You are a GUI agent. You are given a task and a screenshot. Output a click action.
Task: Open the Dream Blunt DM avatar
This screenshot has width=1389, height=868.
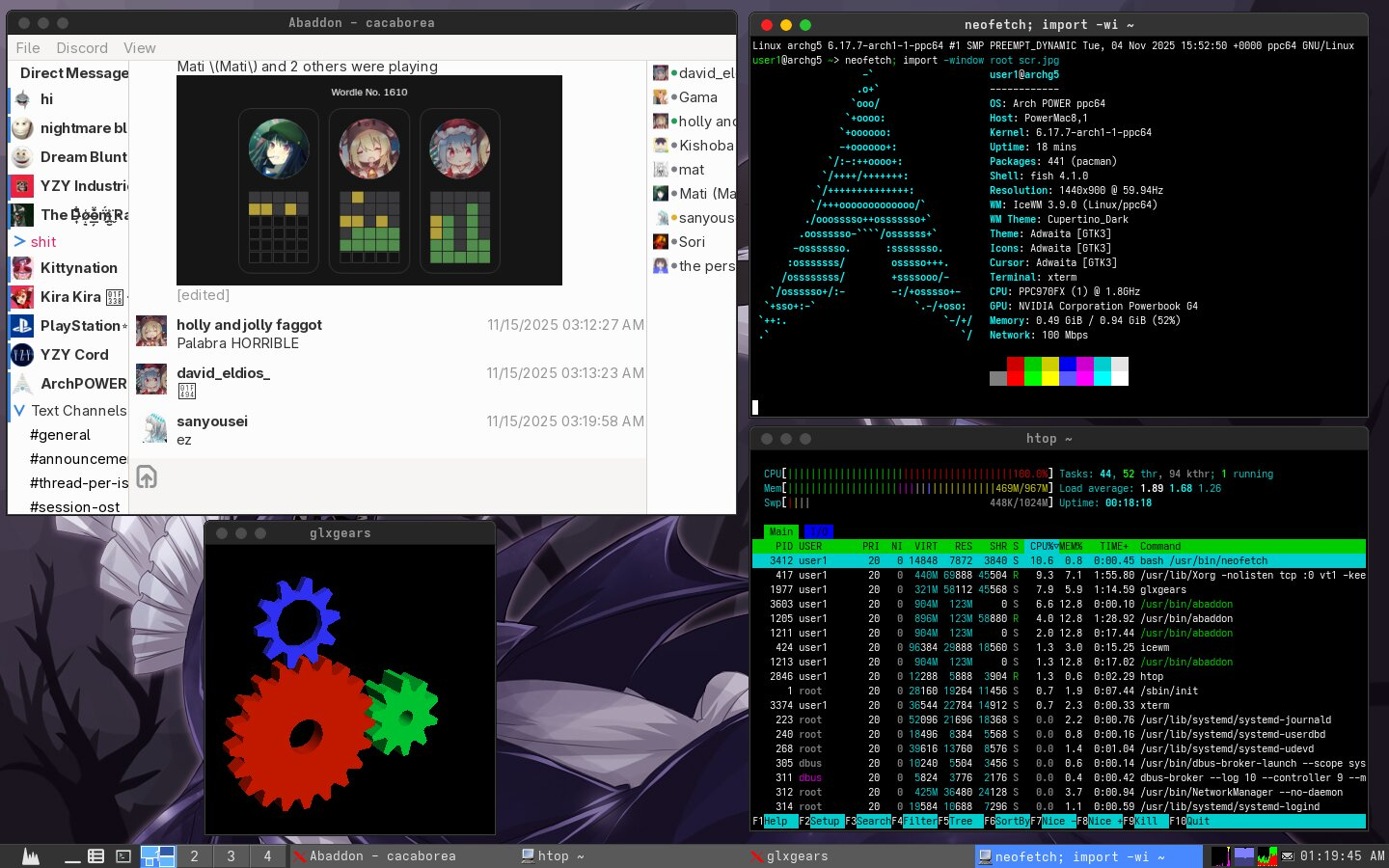click(22, 157)
